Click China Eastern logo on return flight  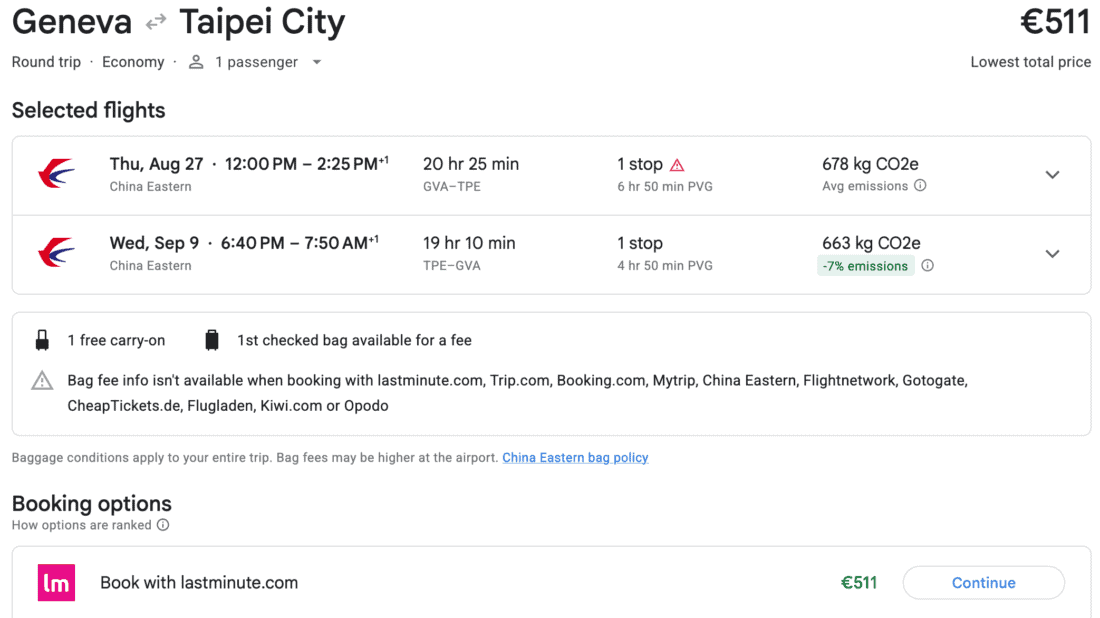click(x=56, y=253)
